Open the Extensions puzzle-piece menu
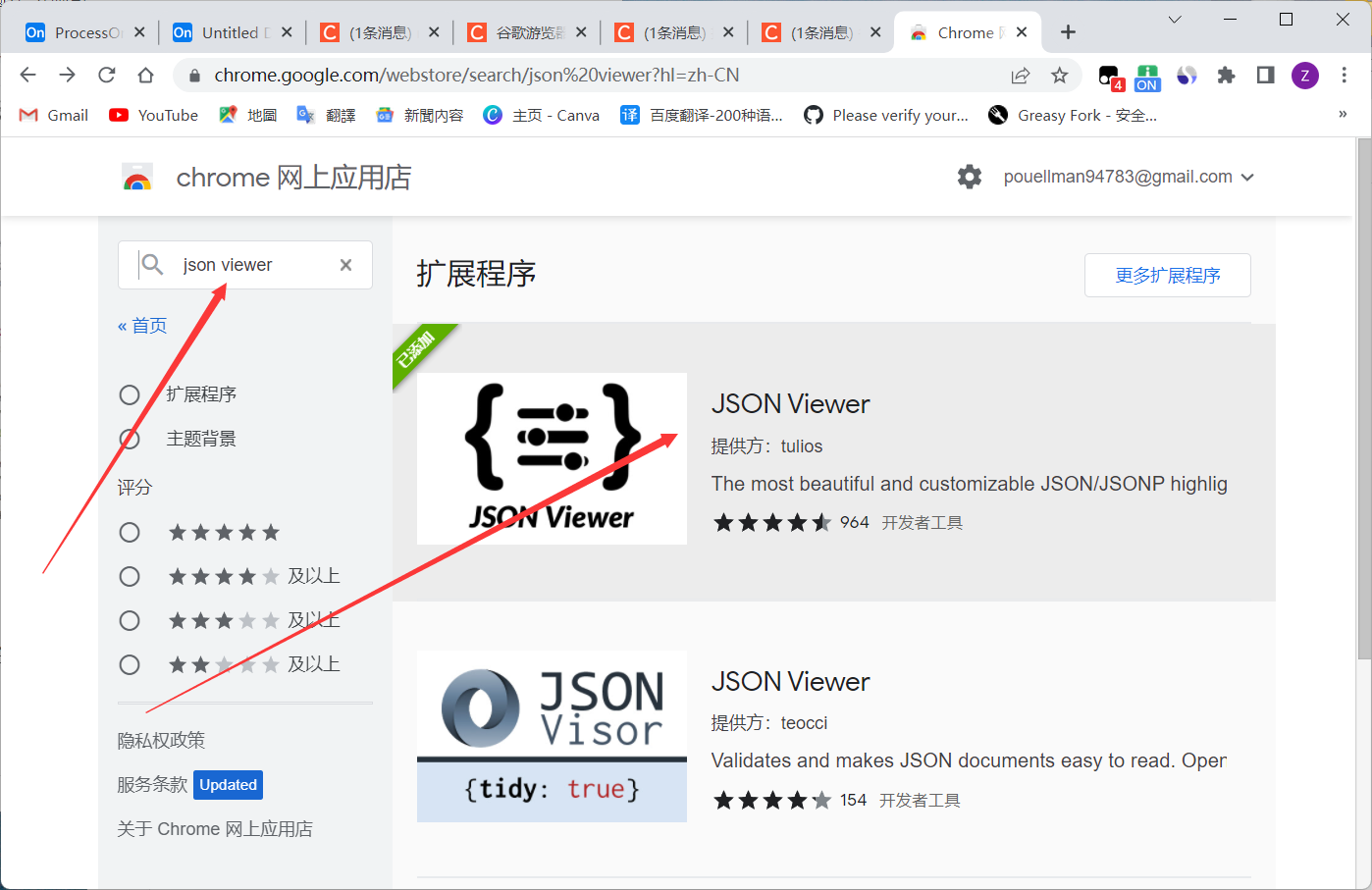Screen dimensions: 1372x890 click(x=1226, y=75)
